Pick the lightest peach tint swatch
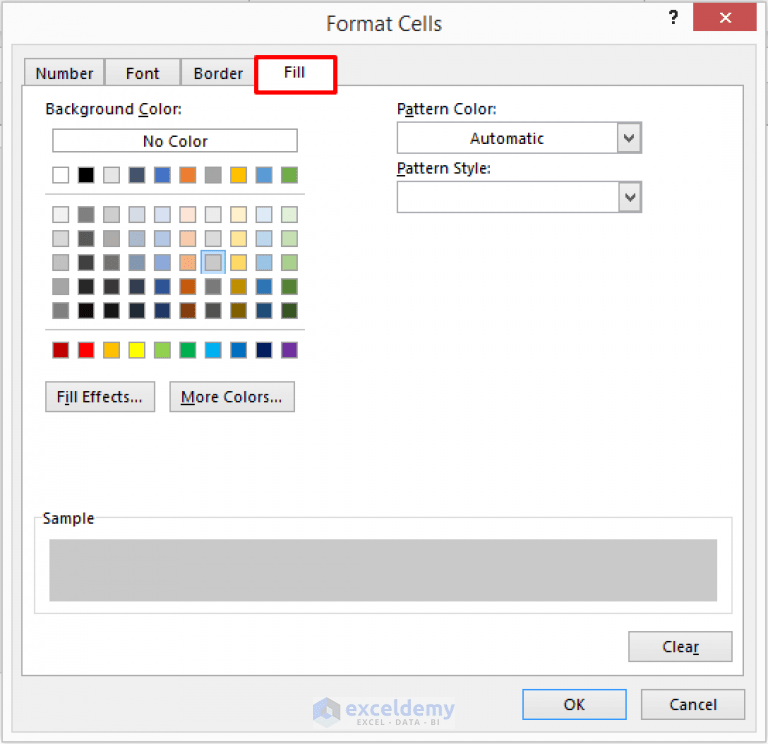768x744 pixels. 188,215
